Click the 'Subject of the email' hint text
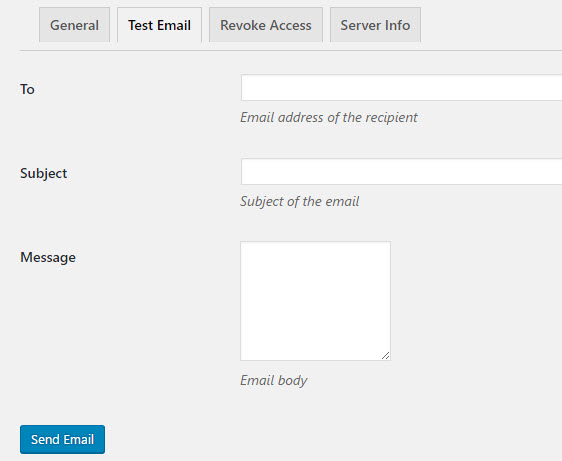The width and height of the screenshot is (562, 461). click(x=300, y=201)
